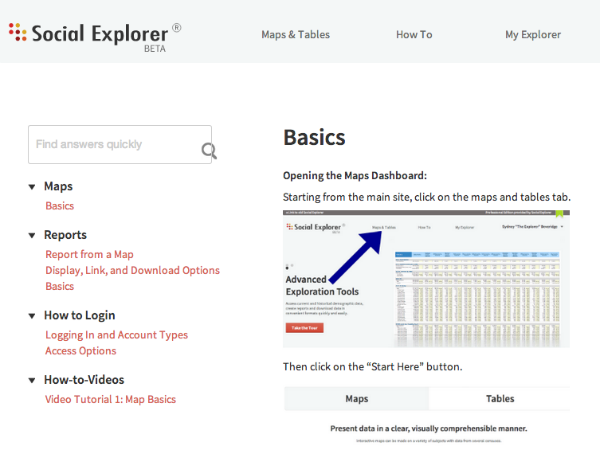Open Report from a Map link
Viewport: 600px width, 450px height.
(90, 254)
